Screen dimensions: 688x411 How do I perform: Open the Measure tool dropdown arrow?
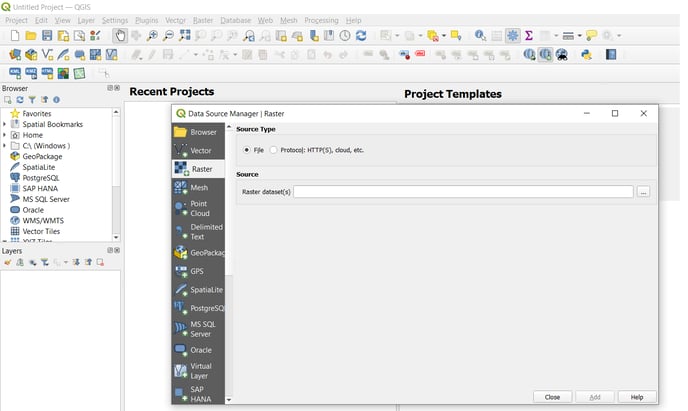click(x=579, y=36)
